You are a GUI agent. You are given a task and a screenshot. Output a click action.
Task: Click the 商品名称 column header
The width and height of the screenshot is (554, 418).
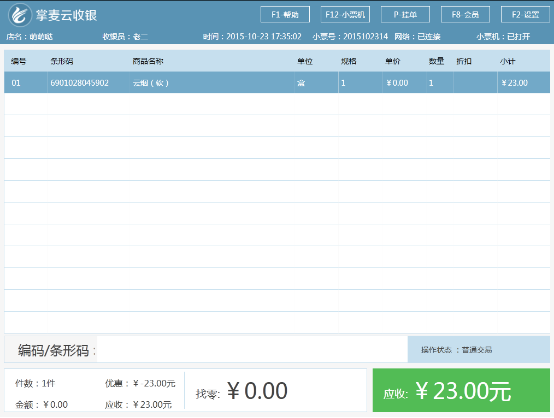coord(148,61)
